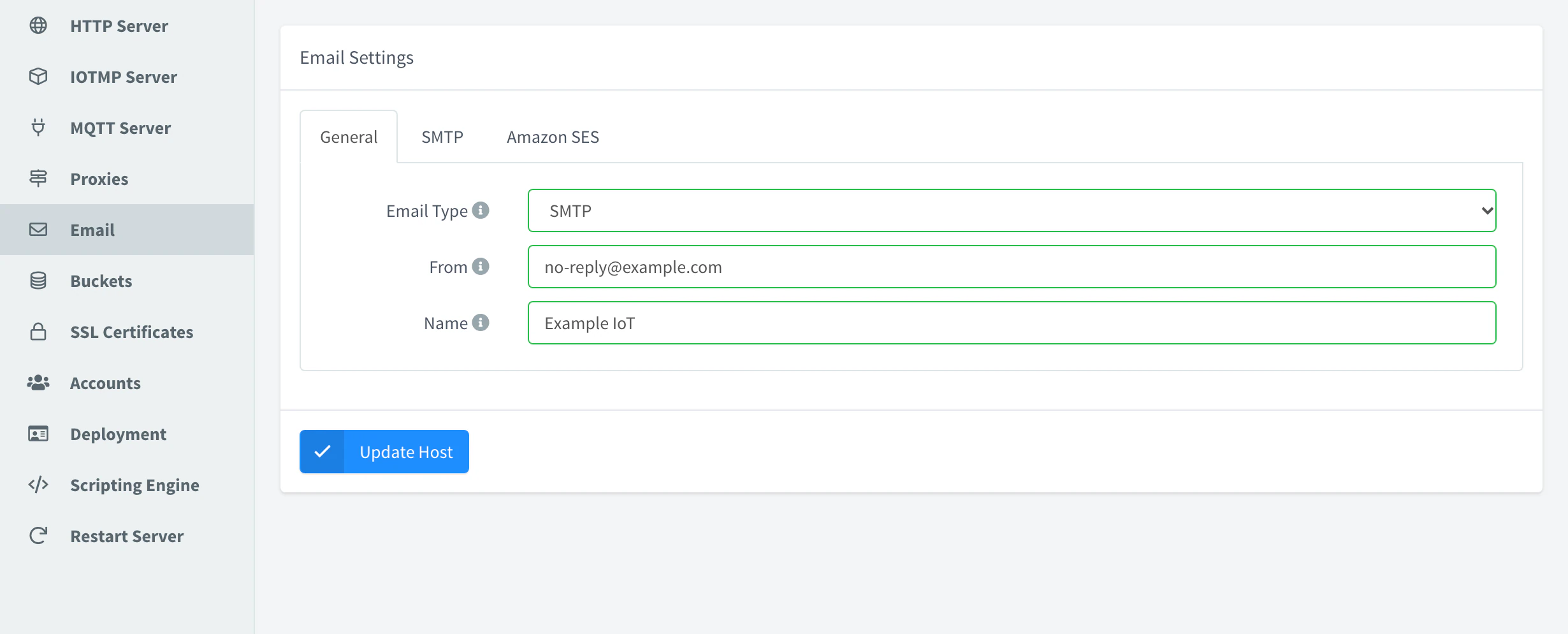The height and width of the screenshot is (634, 1568).
Task: Click the padlock icon for SSL Certificates
Action: pyautogui.click(x=38, y=332)
